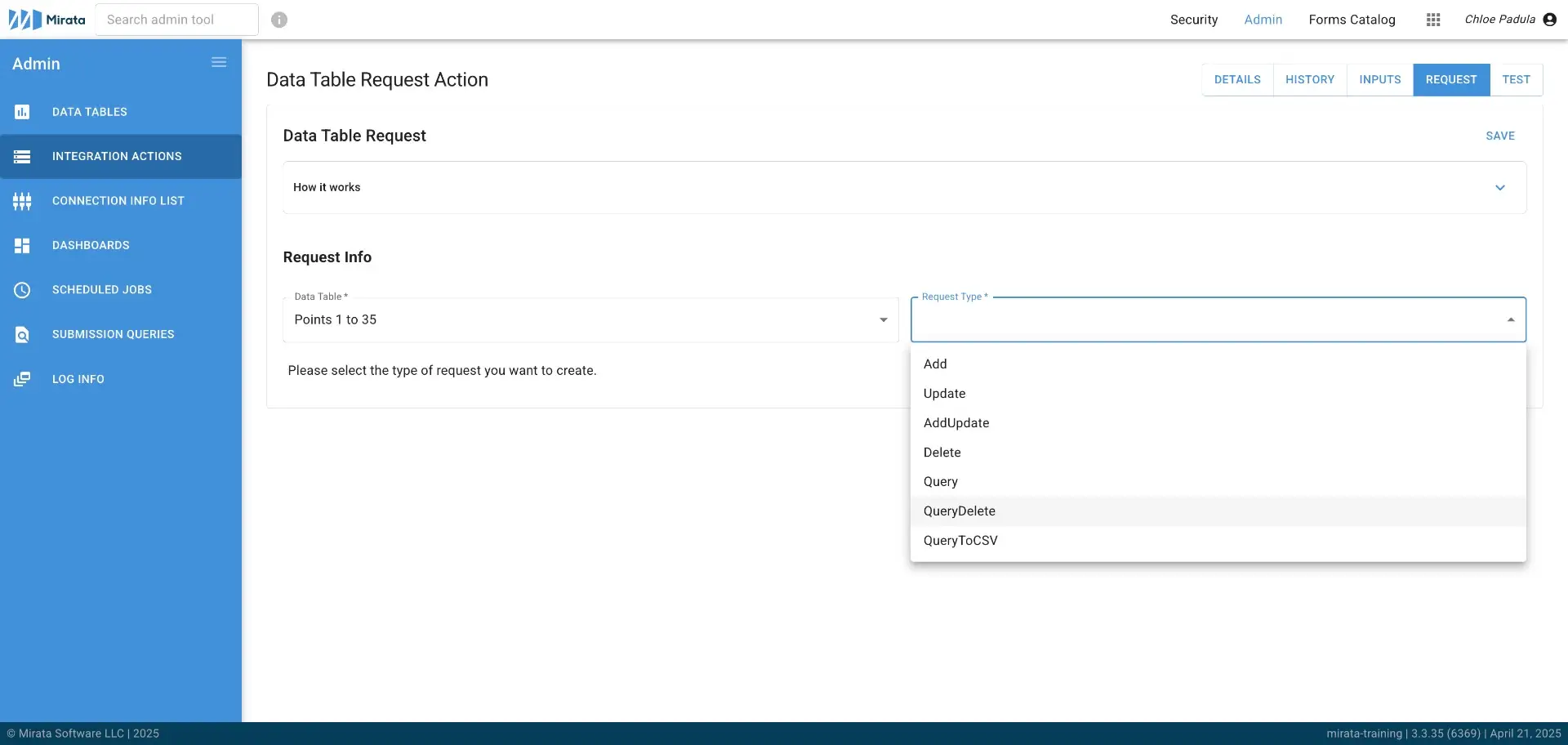Screen dimensions: 1568x745
Task: Select the Integration Actions list icon
Action: click(22, 156)
